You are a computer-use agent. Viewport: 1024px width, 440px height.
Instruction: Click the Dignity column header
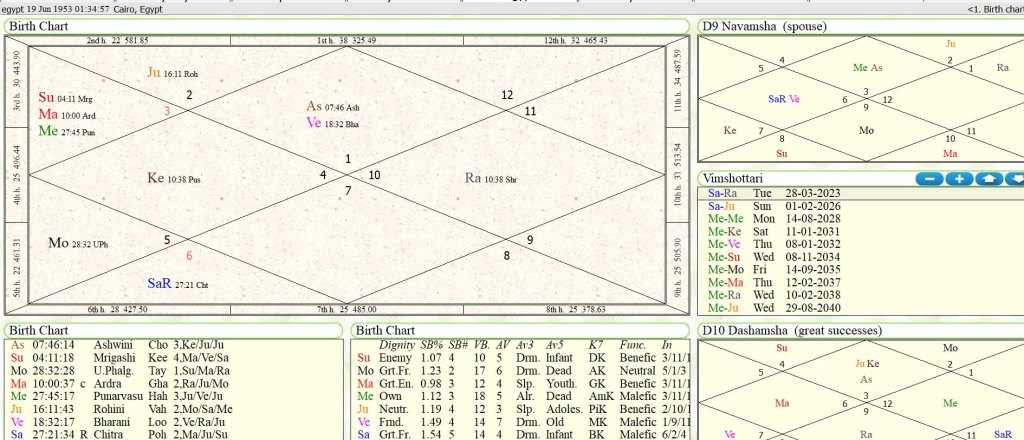397,344
